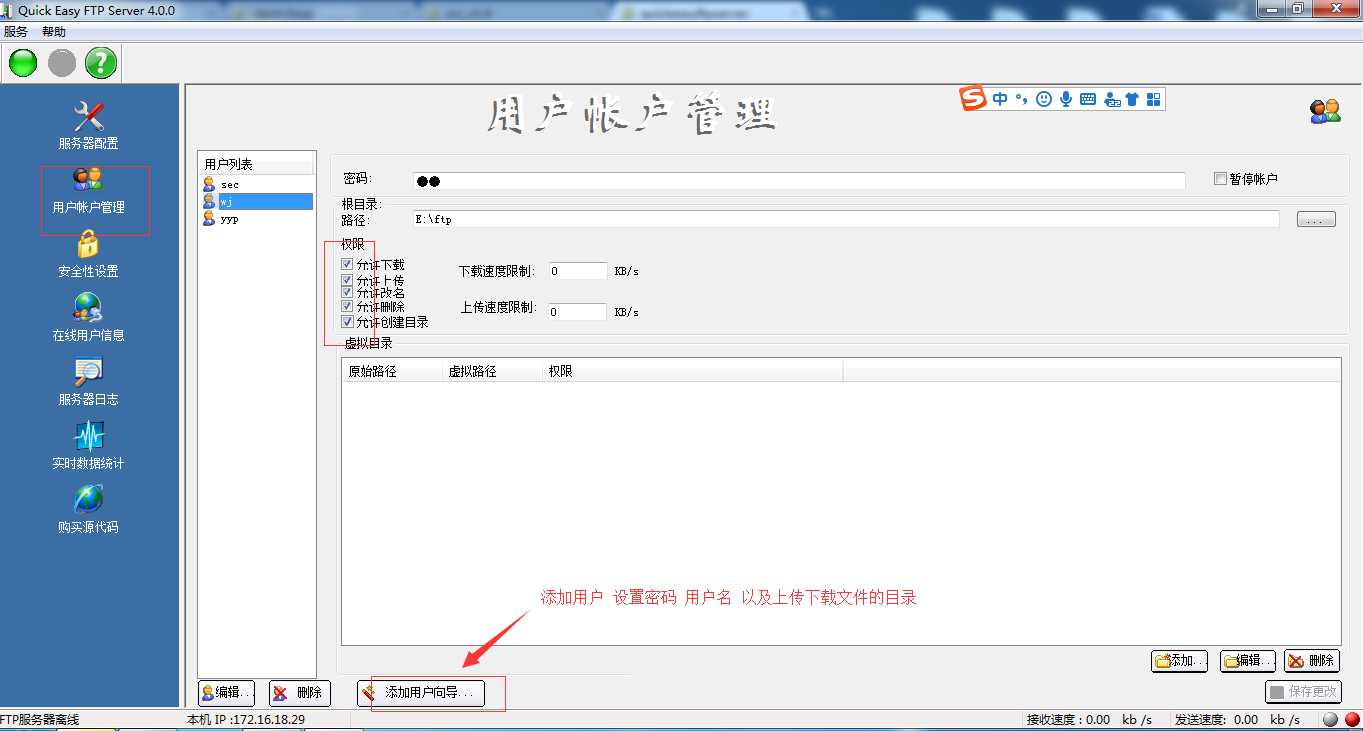Click the gray status indicator in the status bar

point(1330,719)
